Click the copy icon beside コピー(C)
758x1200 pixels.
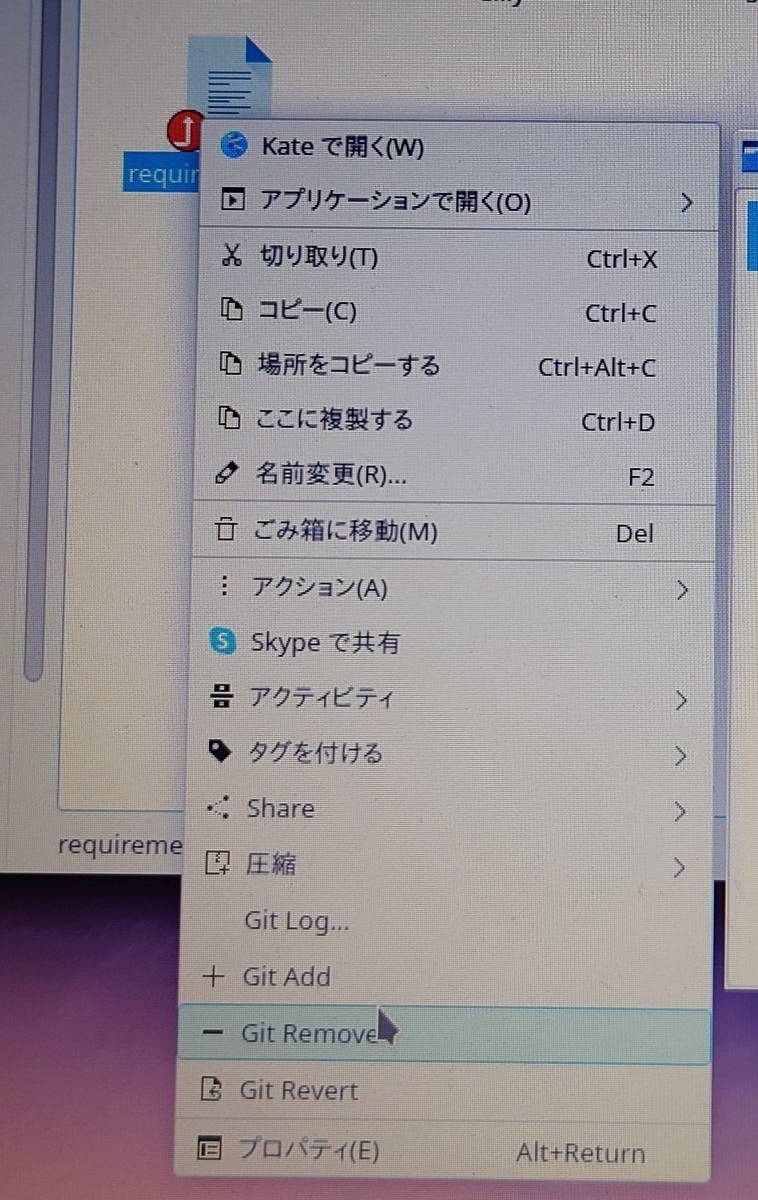tap(231, 311)
